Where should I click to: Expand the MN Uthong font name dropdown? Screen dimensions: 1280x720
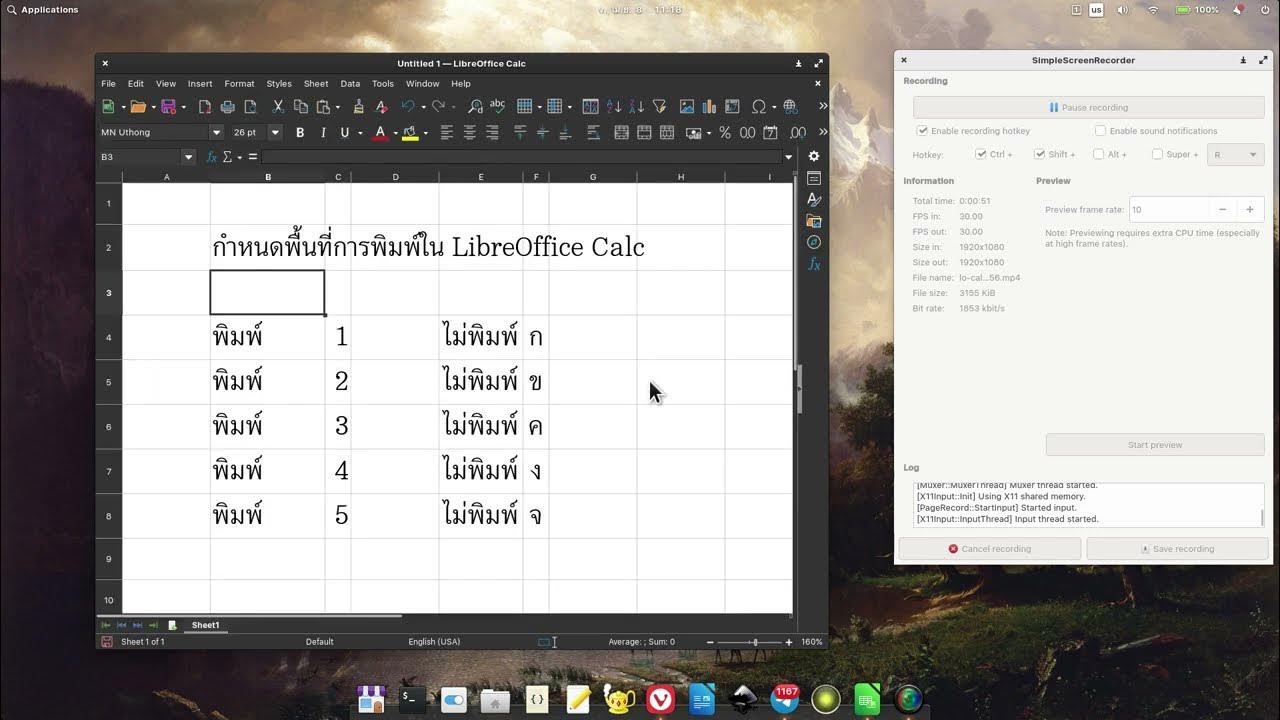215,132
